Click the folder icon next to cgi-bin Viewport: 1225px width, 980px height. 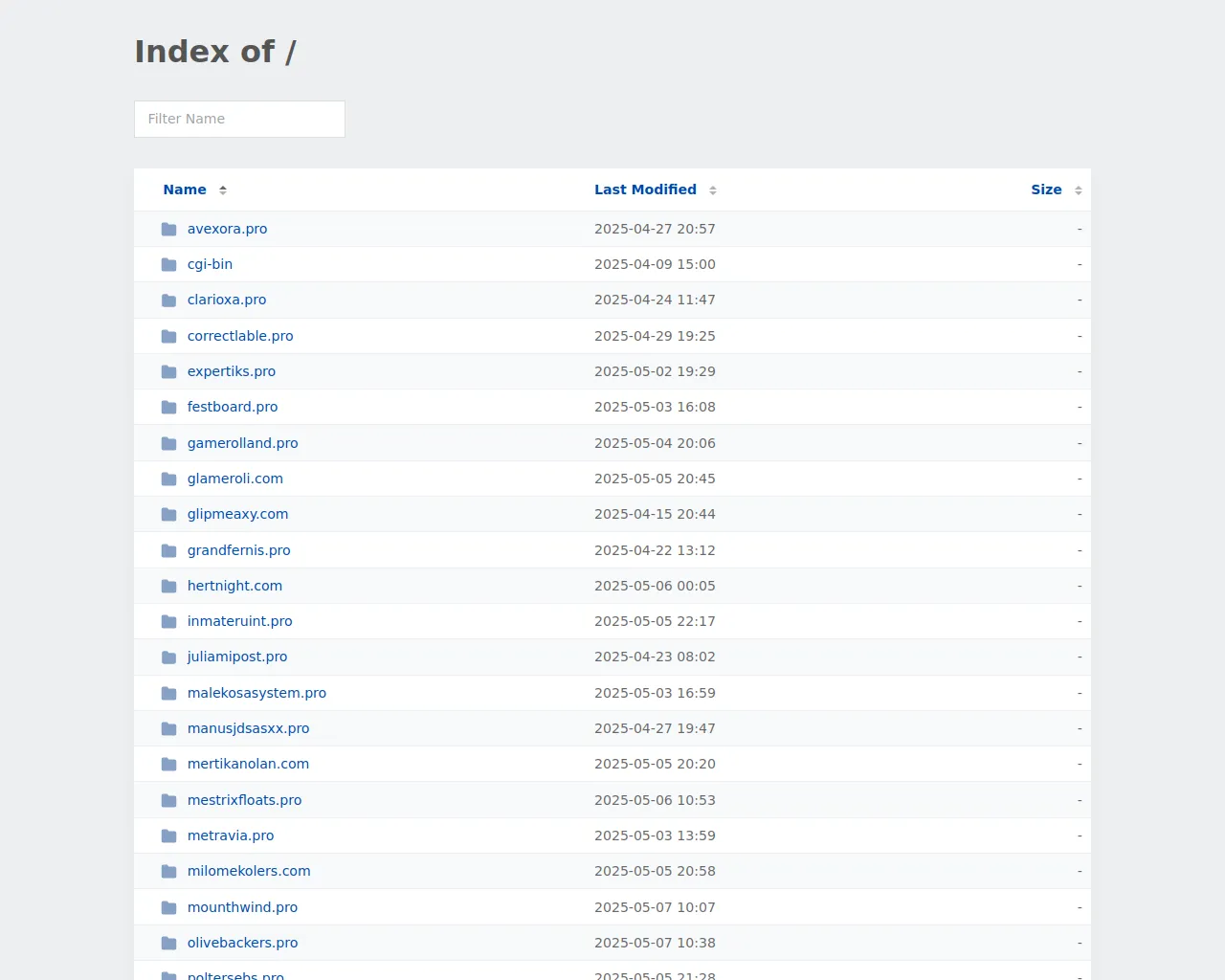coord(169,264)
